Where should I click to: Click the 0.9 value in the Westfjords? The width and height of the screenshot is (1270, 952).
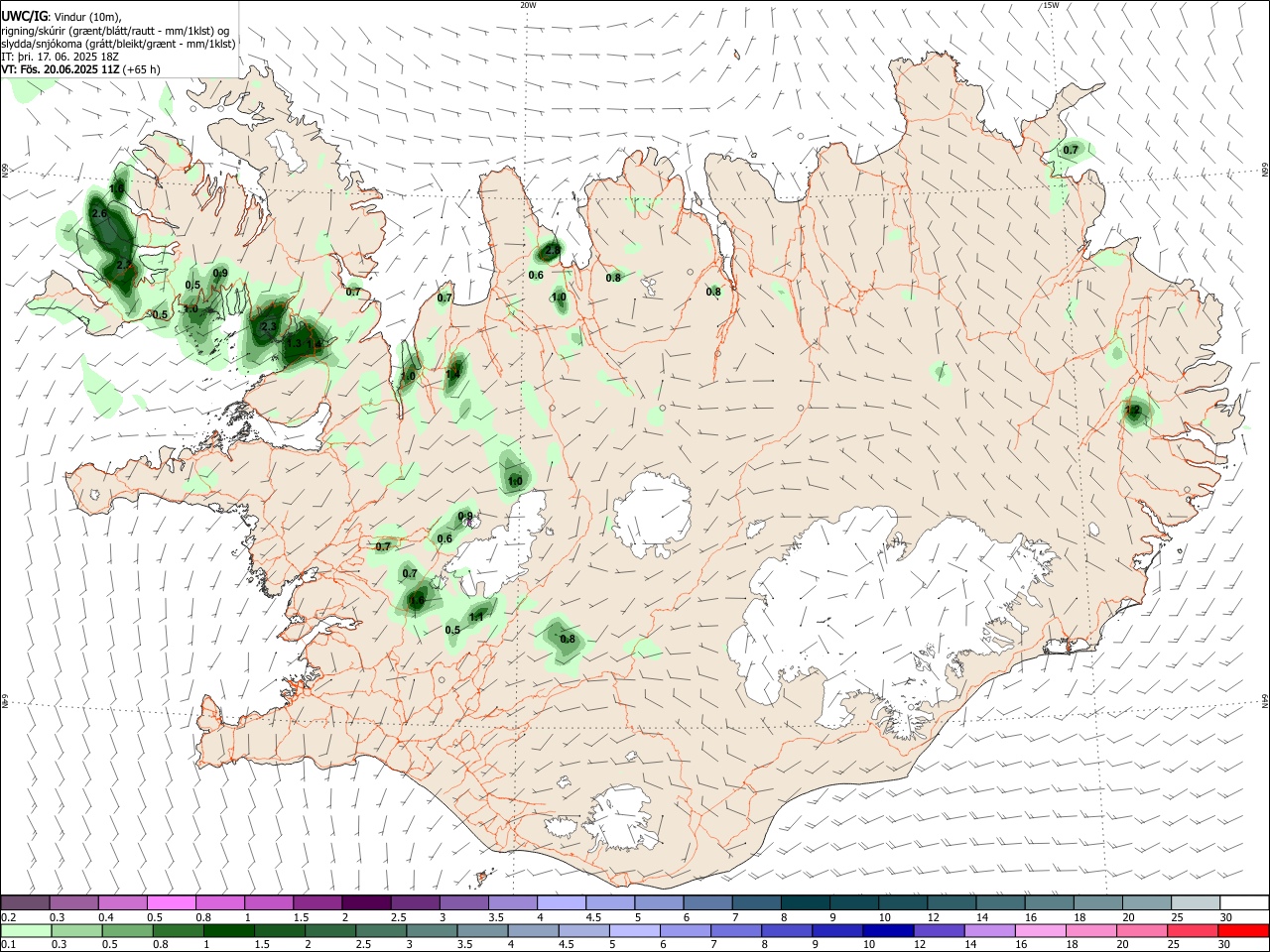[220, 273]
